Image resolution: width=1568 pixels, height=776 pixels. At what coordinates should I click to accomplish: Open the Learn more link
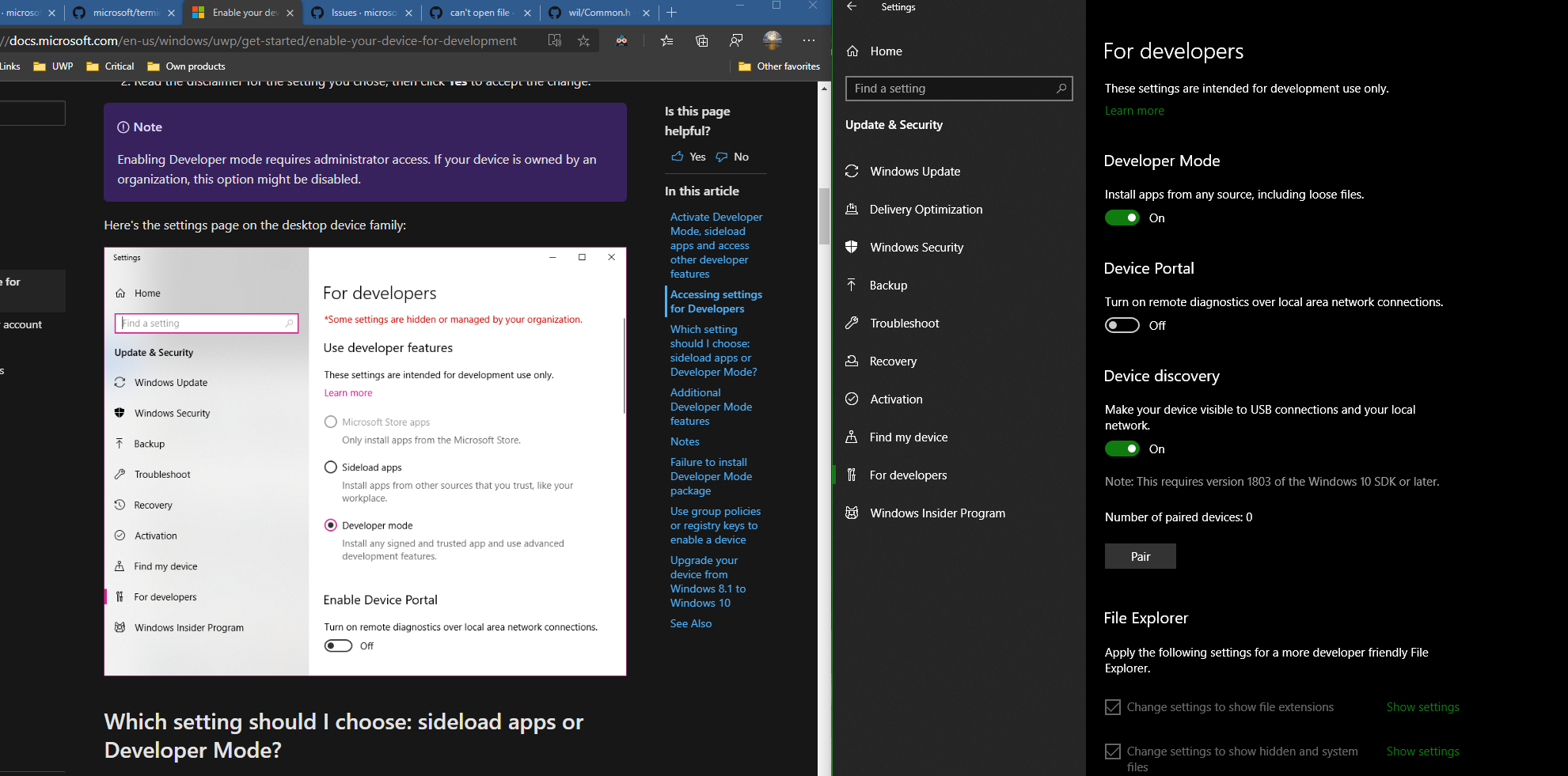(1134, 110)
